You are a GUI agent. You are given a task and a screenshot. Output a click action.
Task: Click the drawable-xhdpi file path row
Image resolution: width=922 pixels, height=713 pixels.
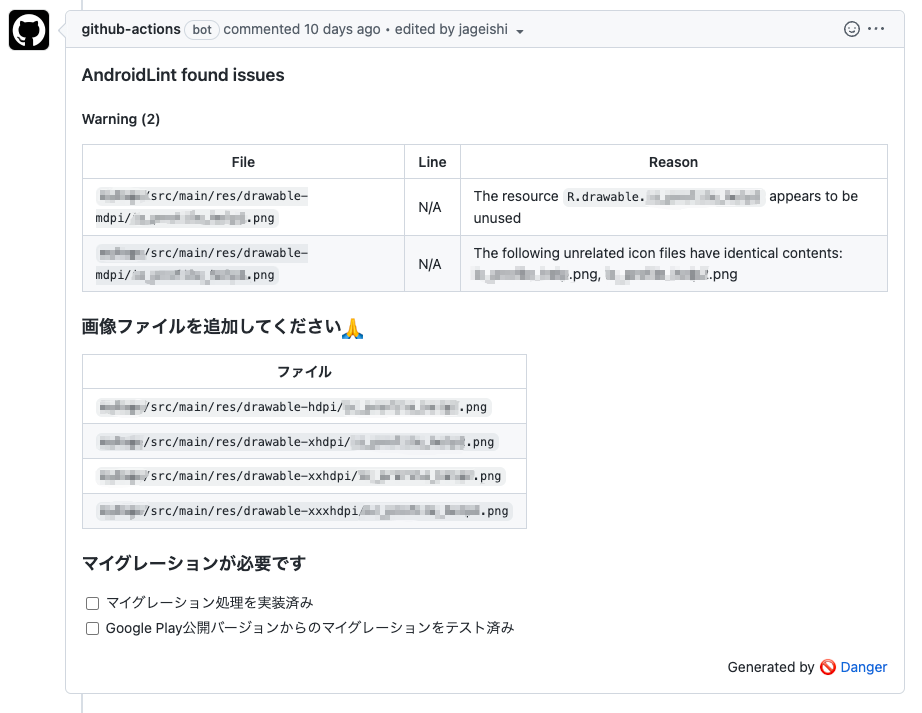297,441
